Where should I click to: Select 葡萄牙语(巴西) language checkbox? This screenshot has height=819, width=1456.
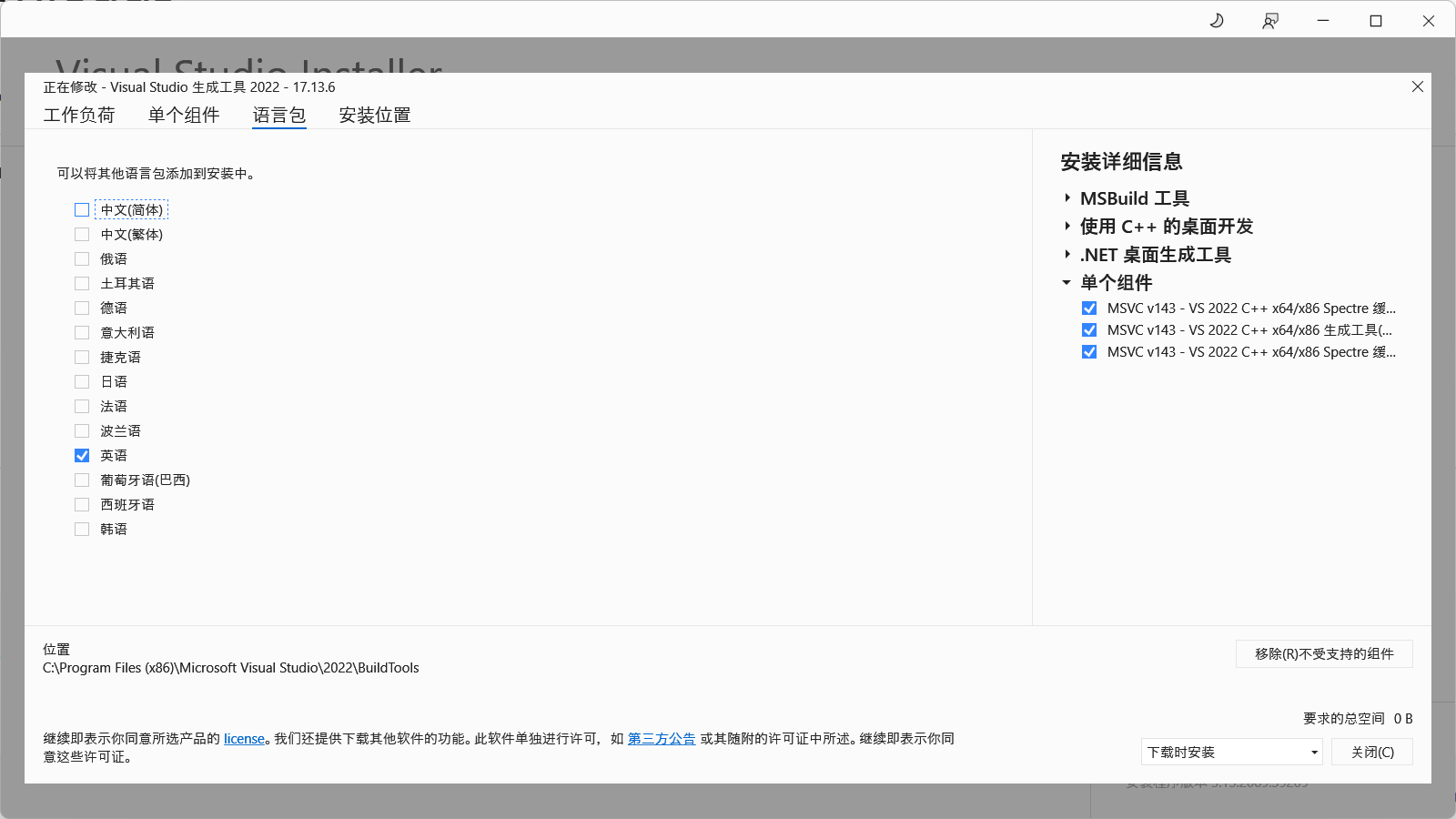[82, 480]
